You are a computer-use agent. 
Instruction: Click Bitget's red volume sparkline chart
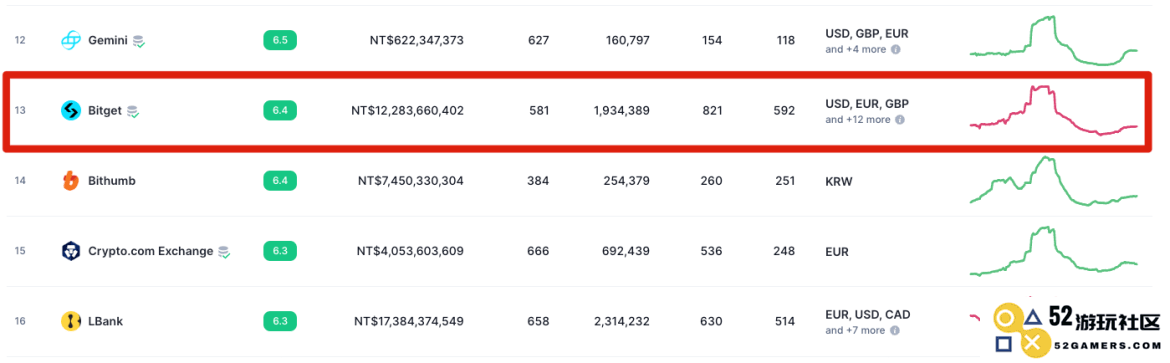[x=1054, y=110]
